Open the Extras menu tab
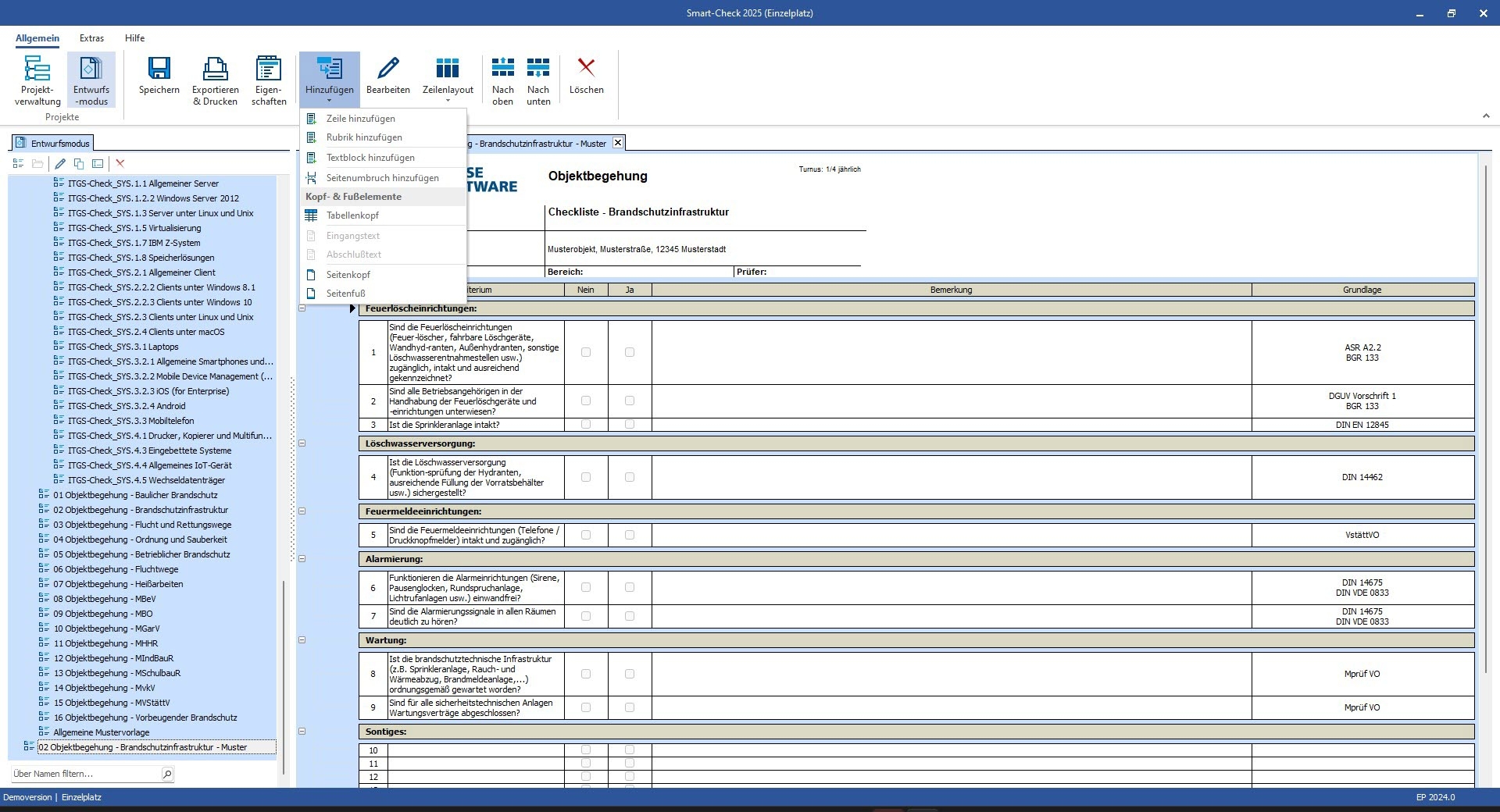 [x=91, y=38]
